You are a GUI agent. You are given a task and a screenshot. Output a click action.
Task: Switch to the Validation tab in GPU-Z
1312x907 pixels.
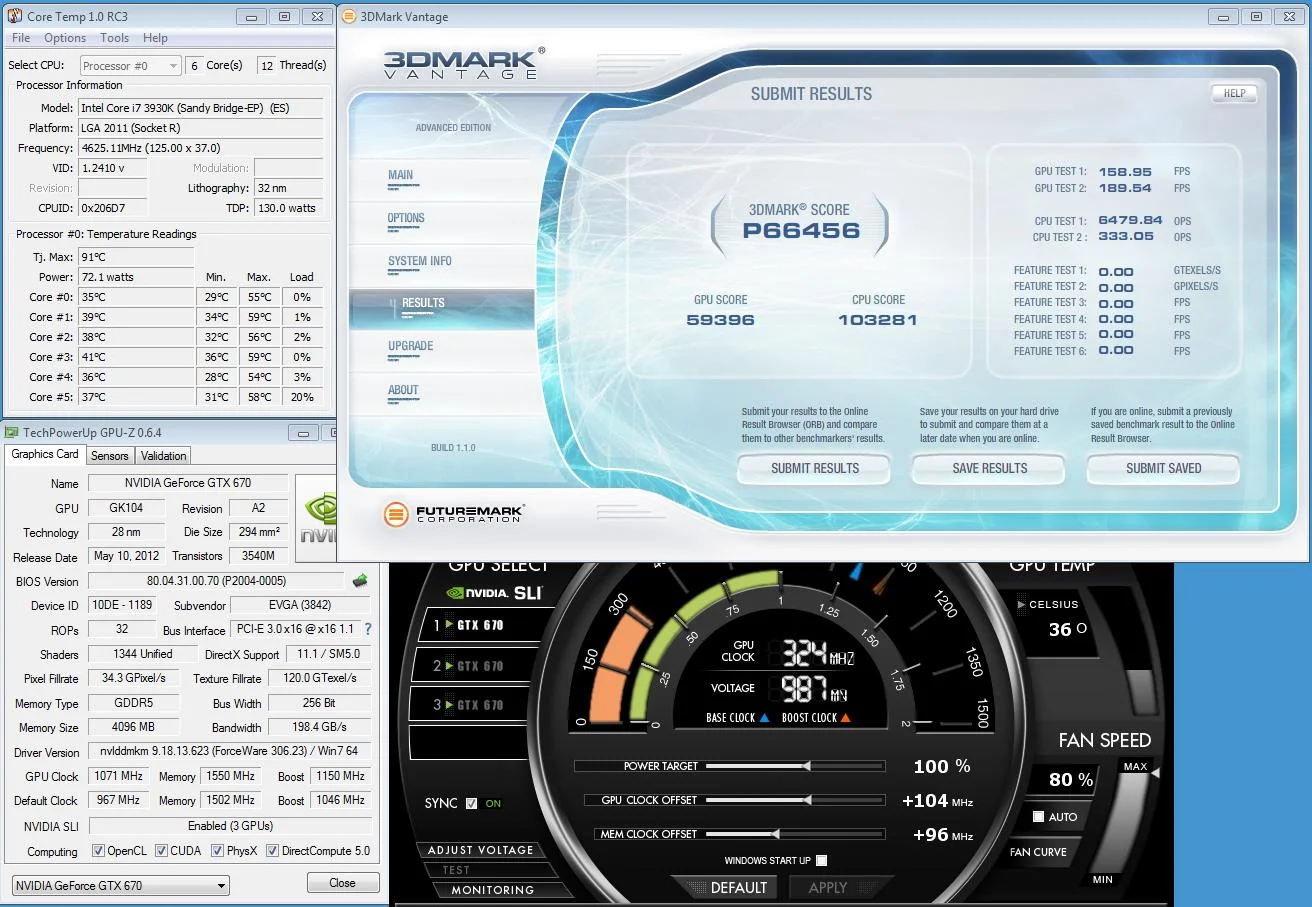point(164,455)
